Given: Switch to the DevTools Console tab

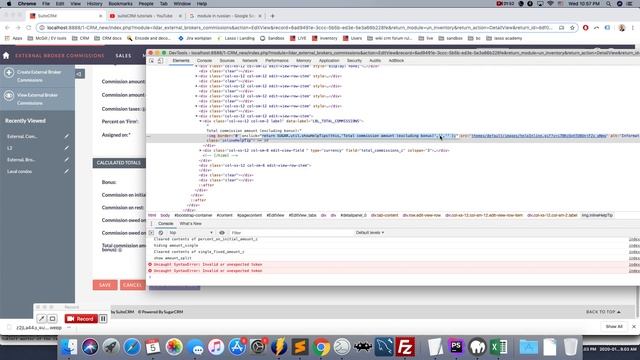Looking at the screenshot, I should (204, 60).
